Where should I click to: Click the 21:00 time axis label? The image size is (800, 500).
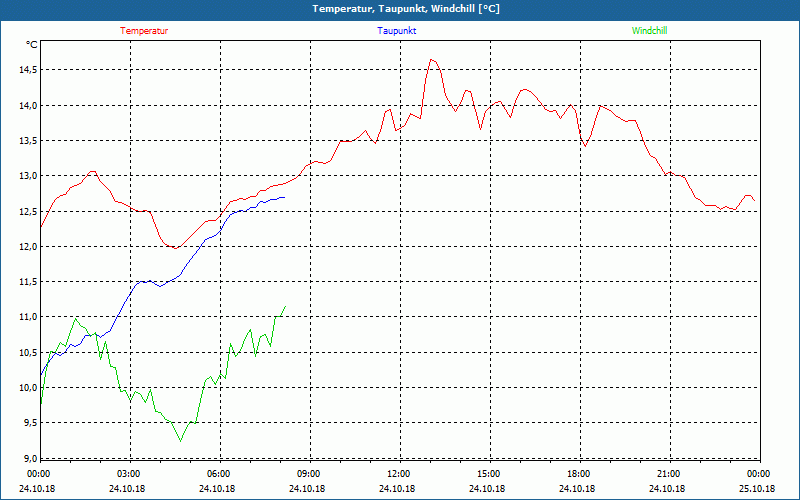670,474
